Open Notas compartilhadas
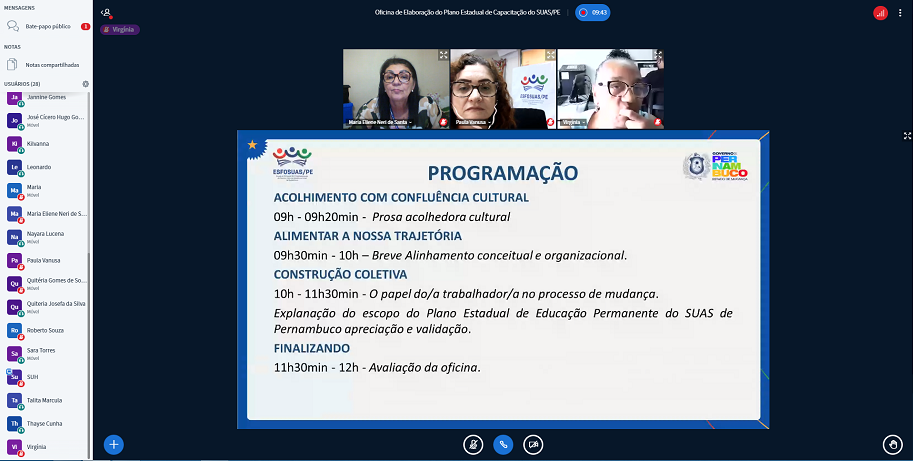Screen dimensions: 913x461 pyautogui.click(x=52, y=64)
